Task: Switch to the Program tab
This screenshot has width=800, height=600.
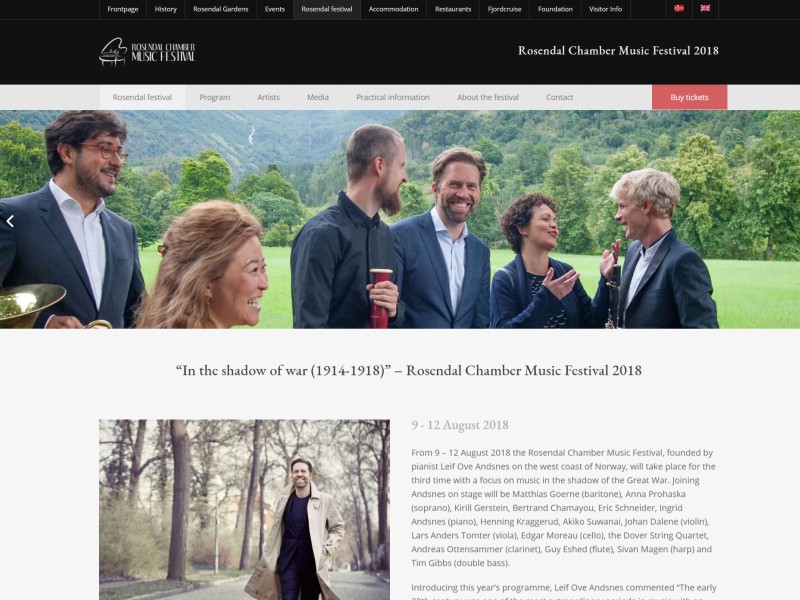Action: point(215,97)
